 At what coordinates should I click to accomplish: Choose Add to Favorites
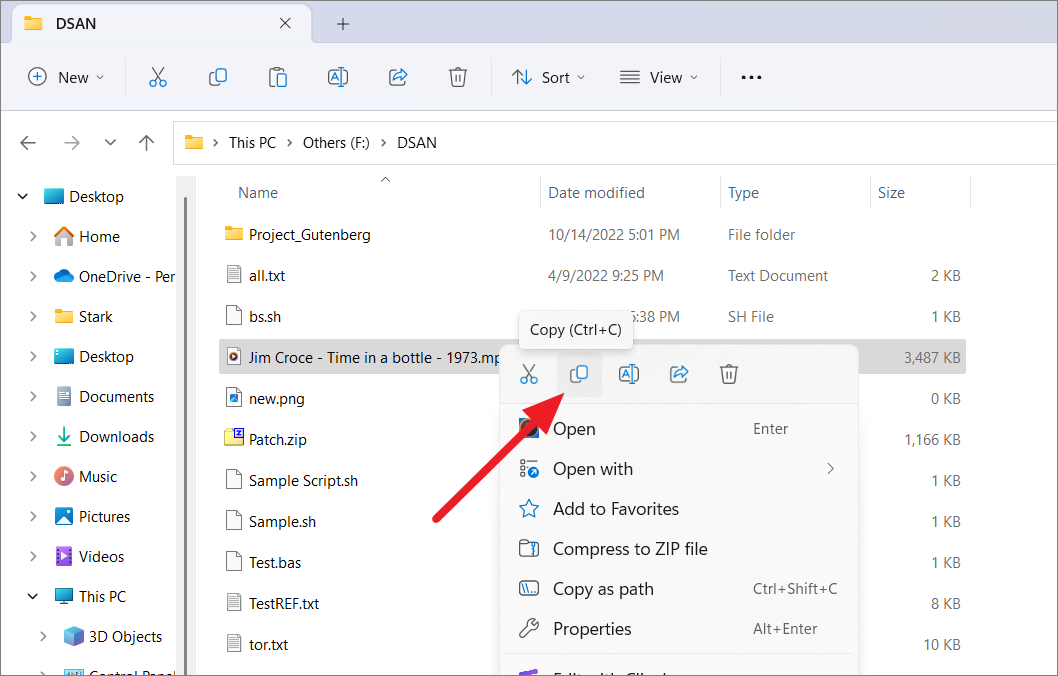click(679, 509)
